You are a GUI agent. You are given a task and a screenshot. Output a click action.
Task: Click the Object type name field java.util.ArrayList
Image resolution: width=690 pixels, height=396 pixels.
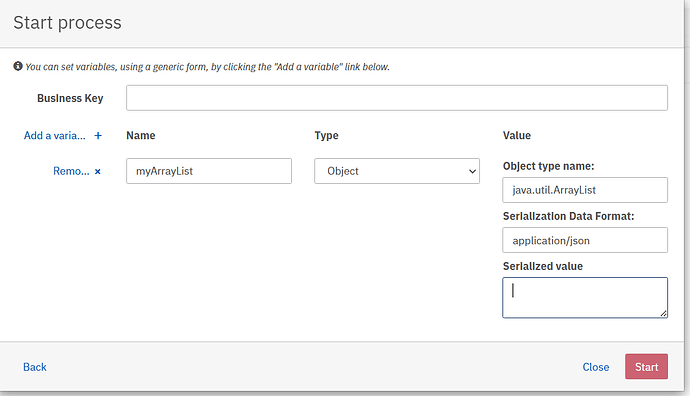(585, 190)
